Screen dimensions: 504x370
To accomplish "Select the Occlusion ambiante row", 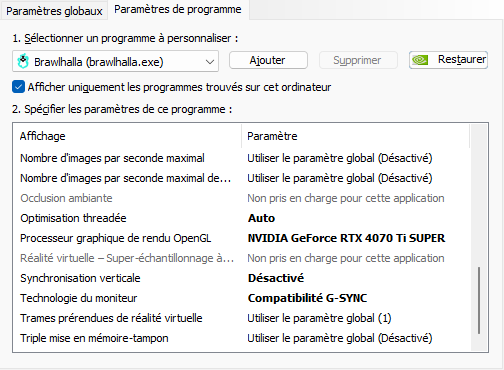I will point(242,198).
